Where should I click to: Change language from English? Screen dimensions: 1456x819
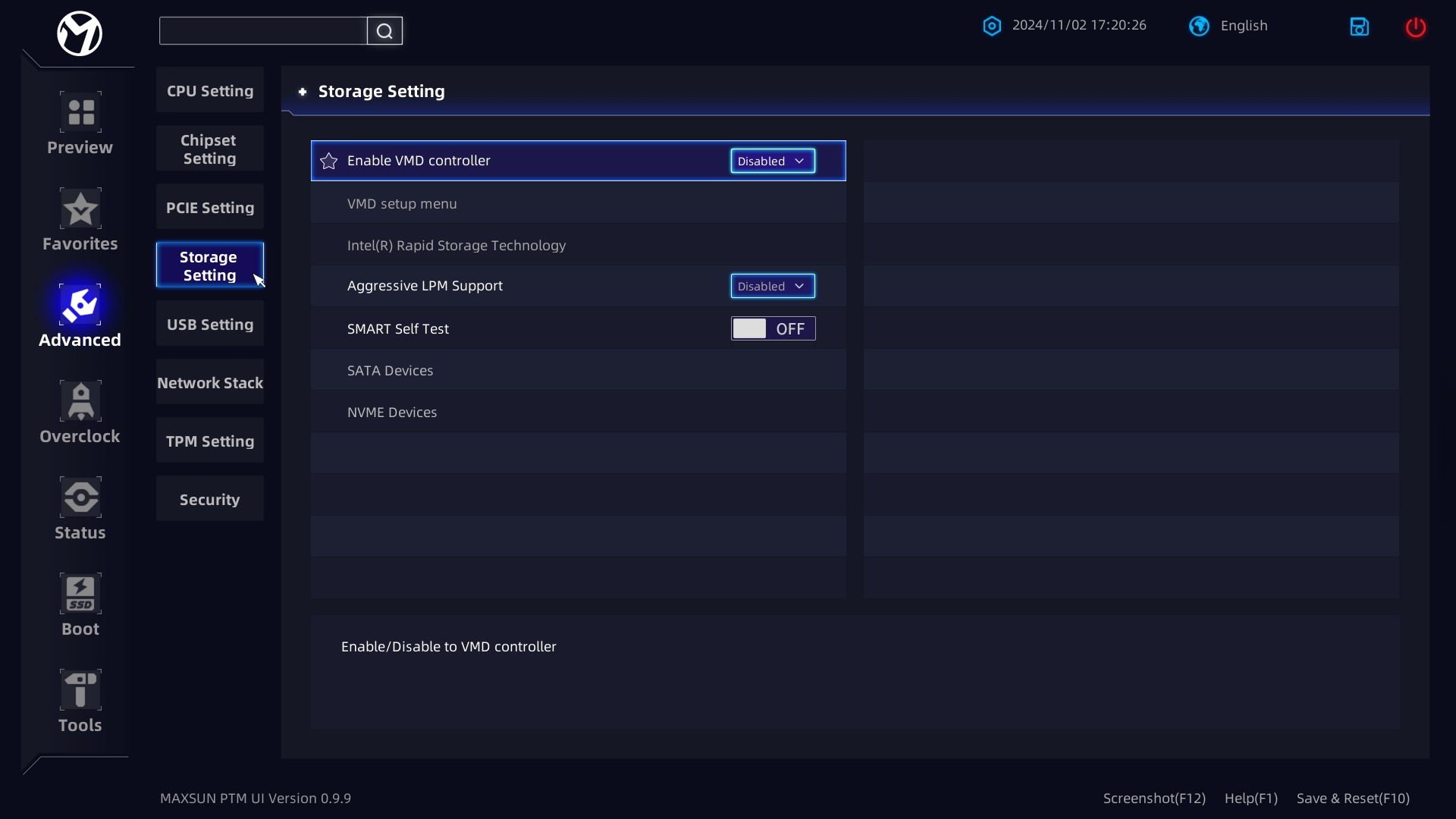click(1228, 26)
